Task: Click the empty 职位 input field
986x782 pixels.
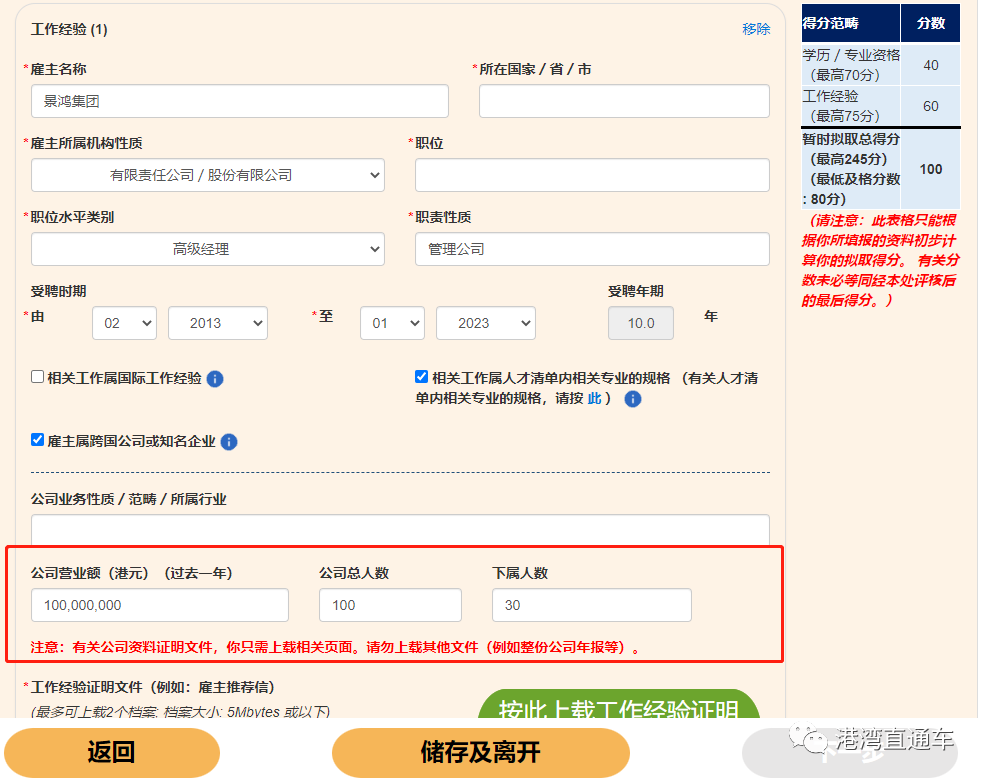Action: (591, 175)
